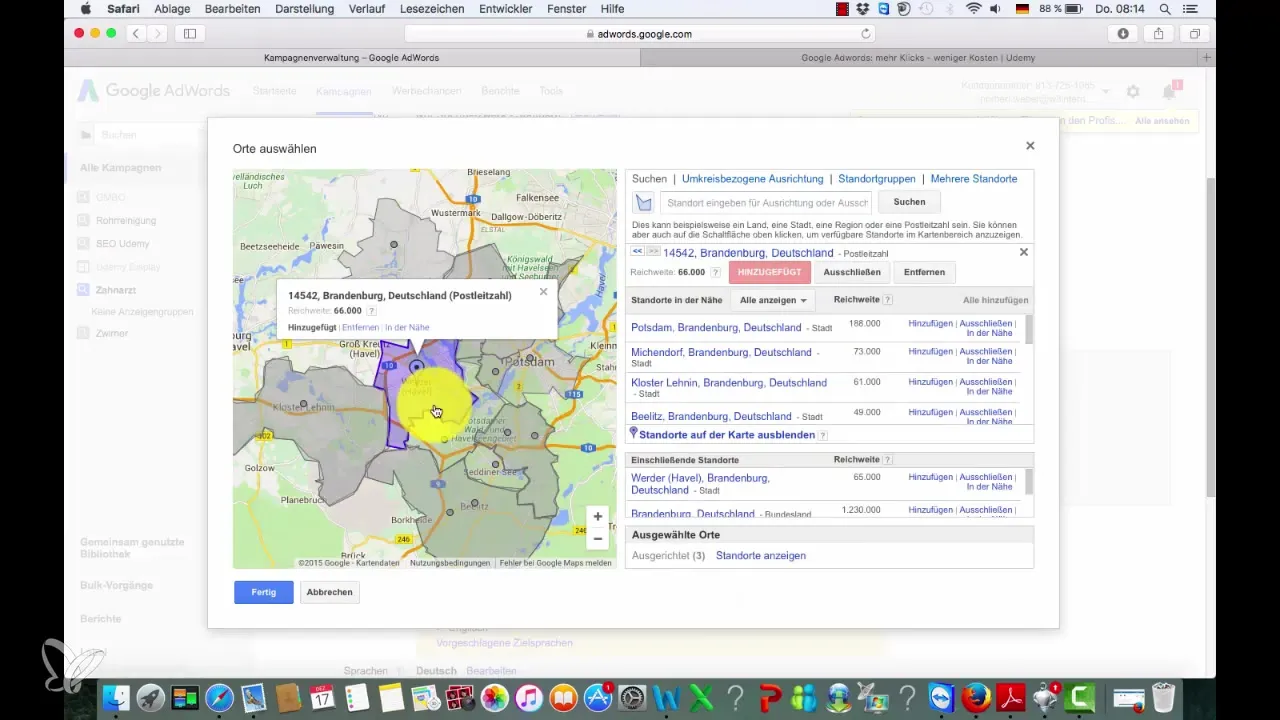Click Alle hinzufügen in nearby locations header
This screenshot has height=720, width=1280.
[995, 300]
